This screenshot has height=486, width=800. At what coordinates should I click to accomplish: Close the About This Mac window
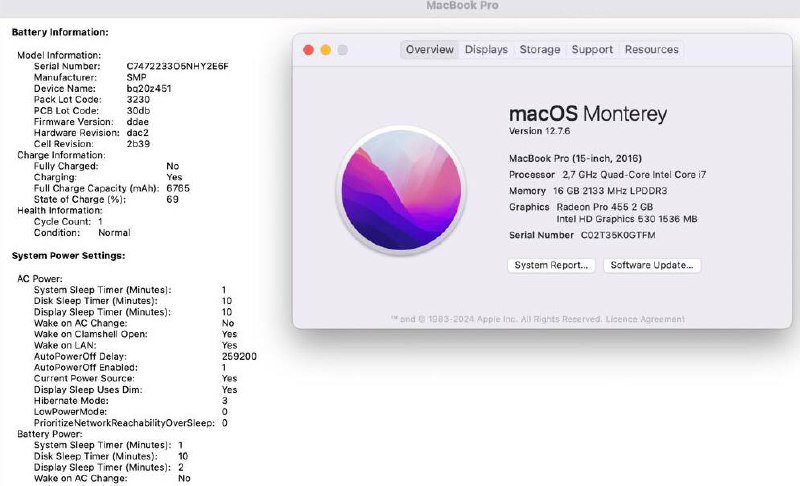pyautogui.click(x=308, y=50)
